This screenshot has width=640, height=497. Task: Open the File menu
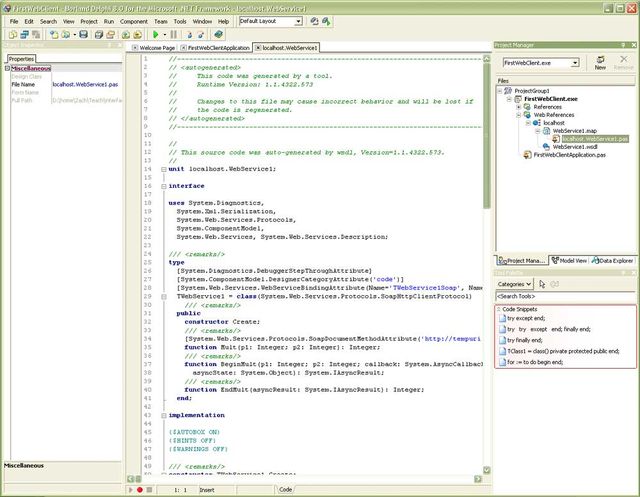point(14,21)
